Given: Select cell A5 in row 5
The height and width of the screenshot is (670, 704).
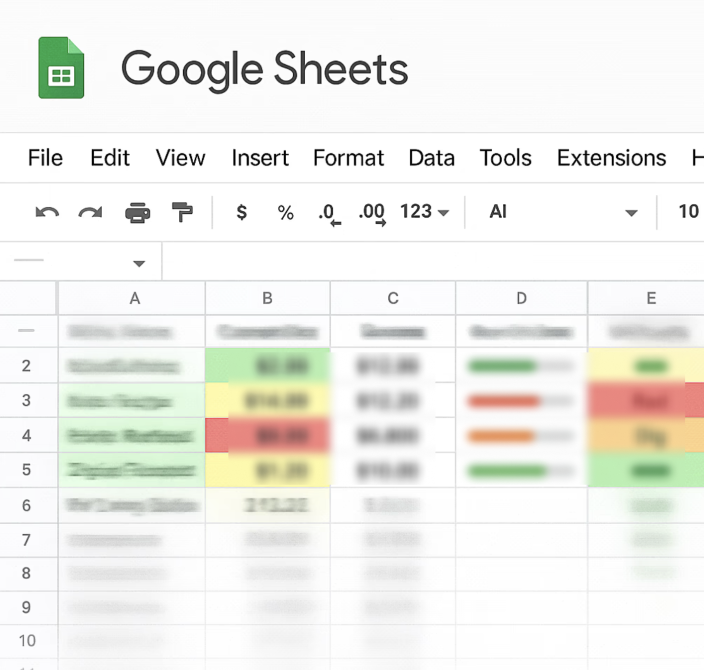Looking at the screenshot, I should pos(132,470).
